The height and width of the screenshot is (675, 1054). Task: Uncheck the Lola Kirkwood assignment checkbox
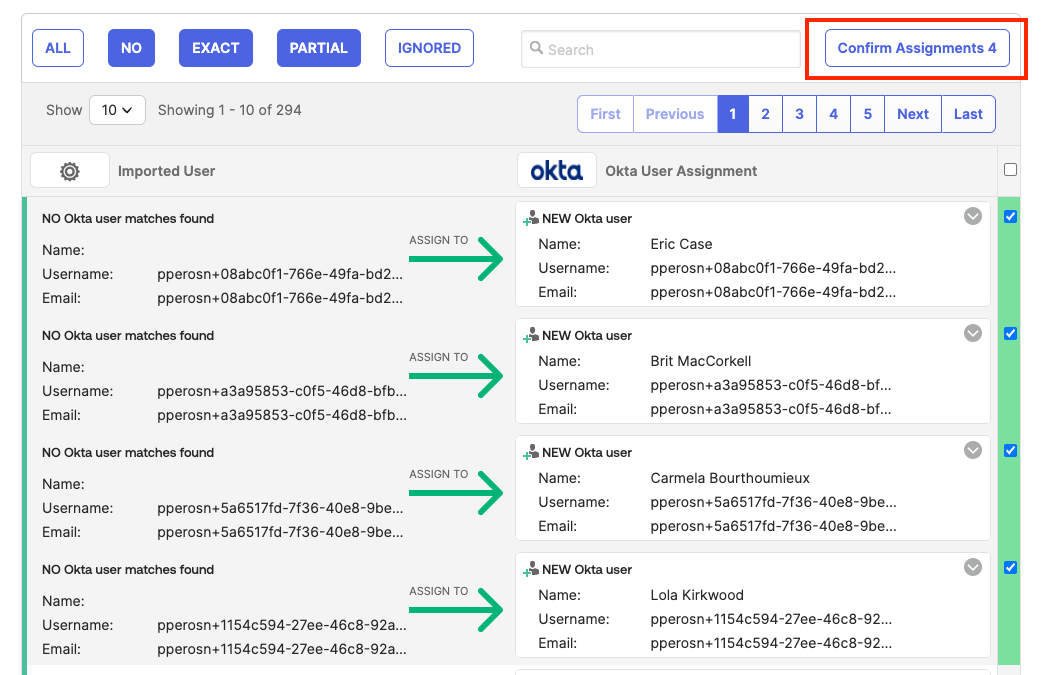1010,567
